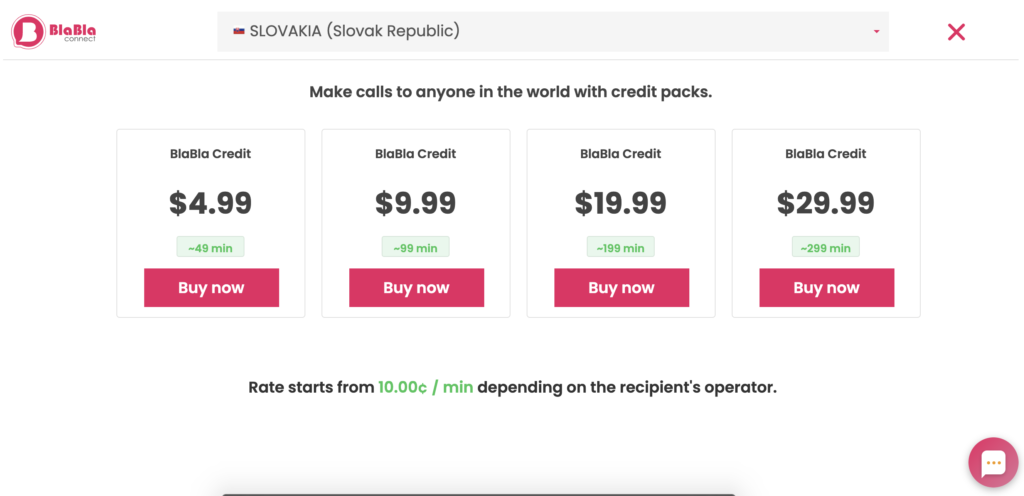The height and width of the screenshot is (496, 1024).
Task: Select the ~99 min badge
Action: pos(416,247)
